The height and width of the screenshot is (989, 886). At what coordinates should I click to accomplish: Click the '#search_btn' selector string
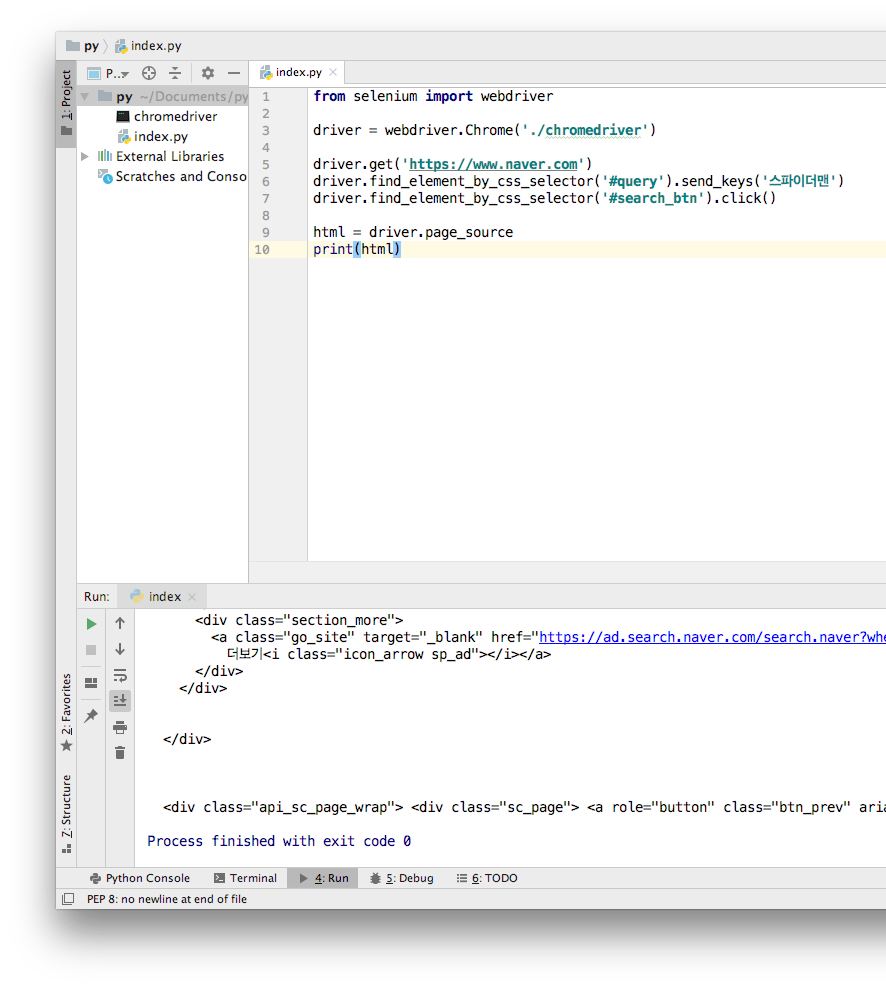pos(653,199)
